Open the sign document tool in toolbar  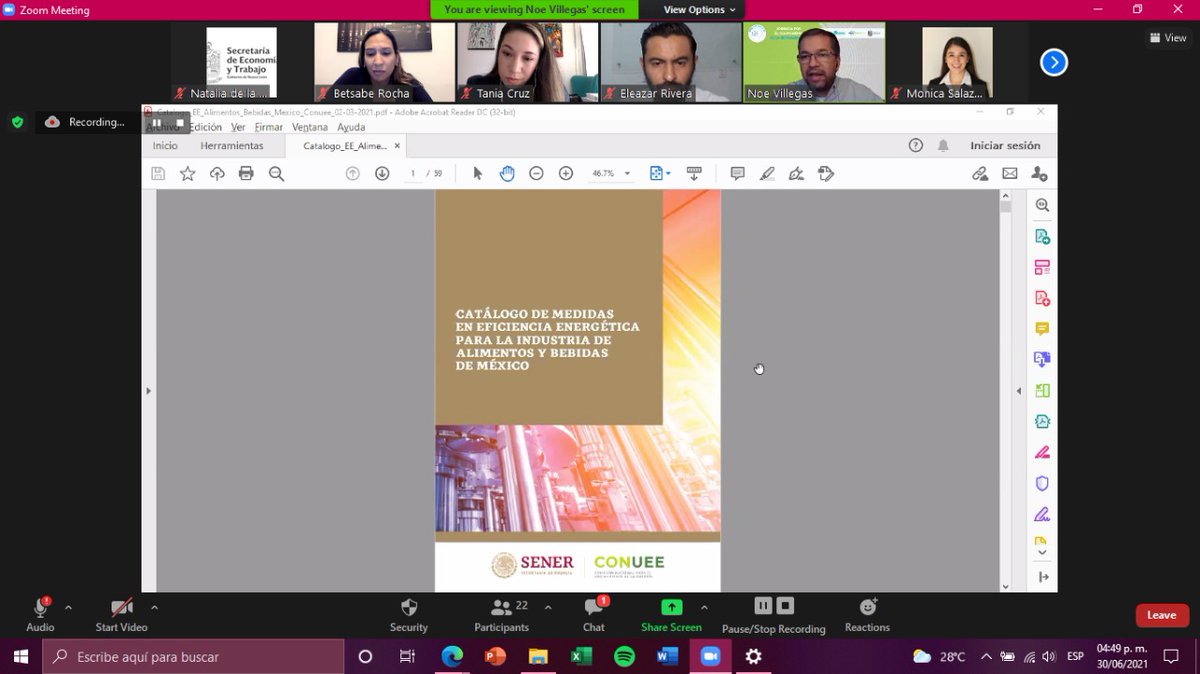796,173
